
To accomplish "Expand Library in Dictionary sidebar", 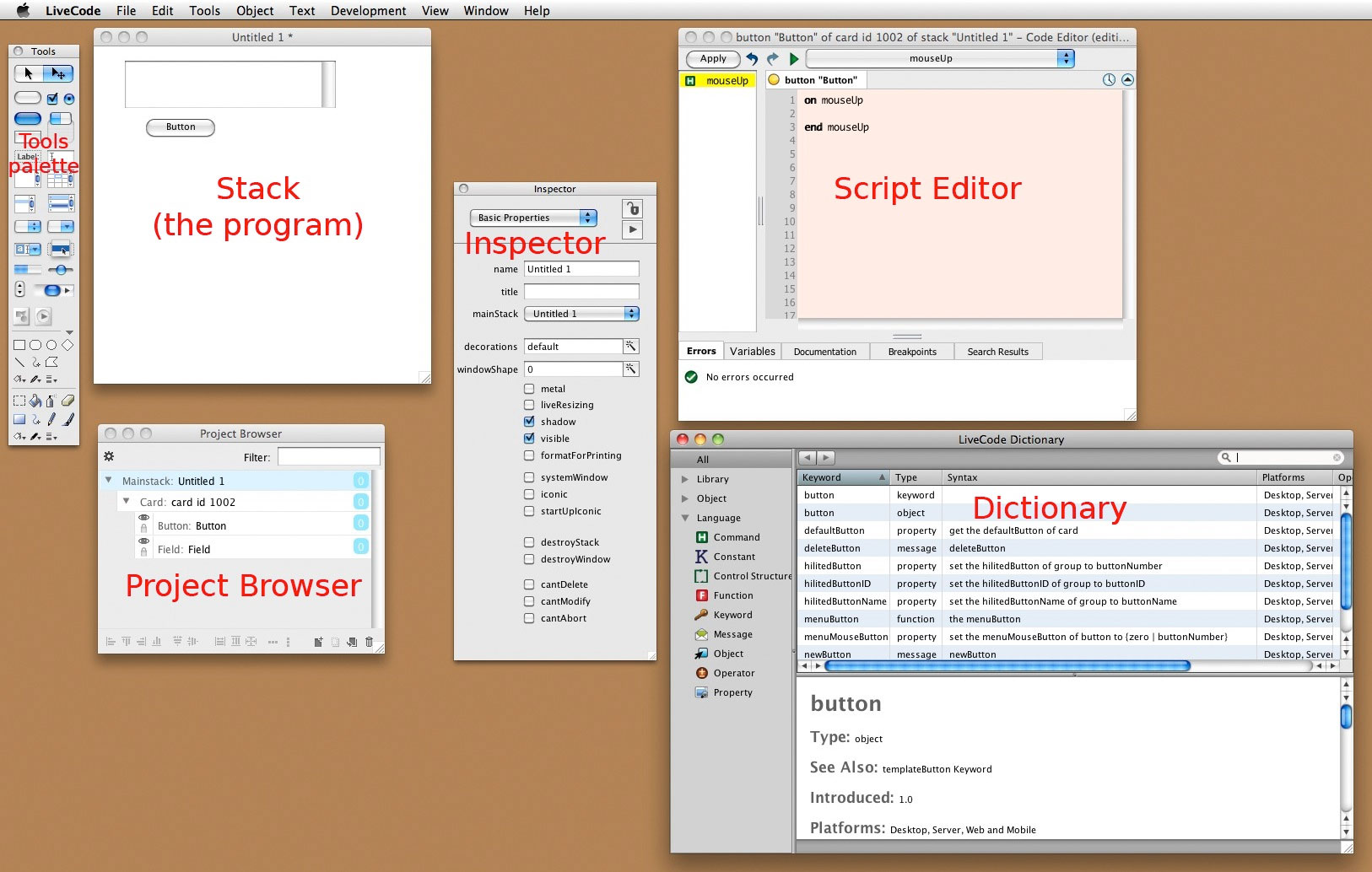I will (684, 479).
